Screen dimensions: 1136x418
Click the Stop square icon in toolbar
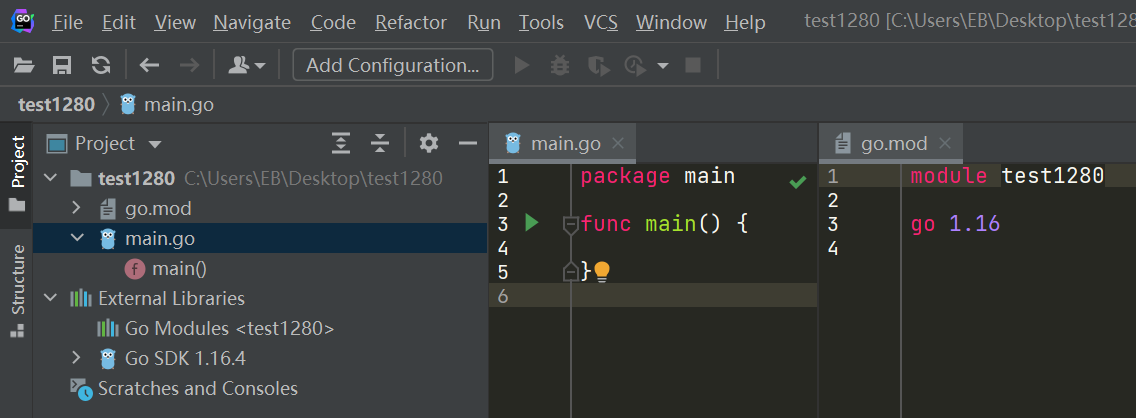693,66
